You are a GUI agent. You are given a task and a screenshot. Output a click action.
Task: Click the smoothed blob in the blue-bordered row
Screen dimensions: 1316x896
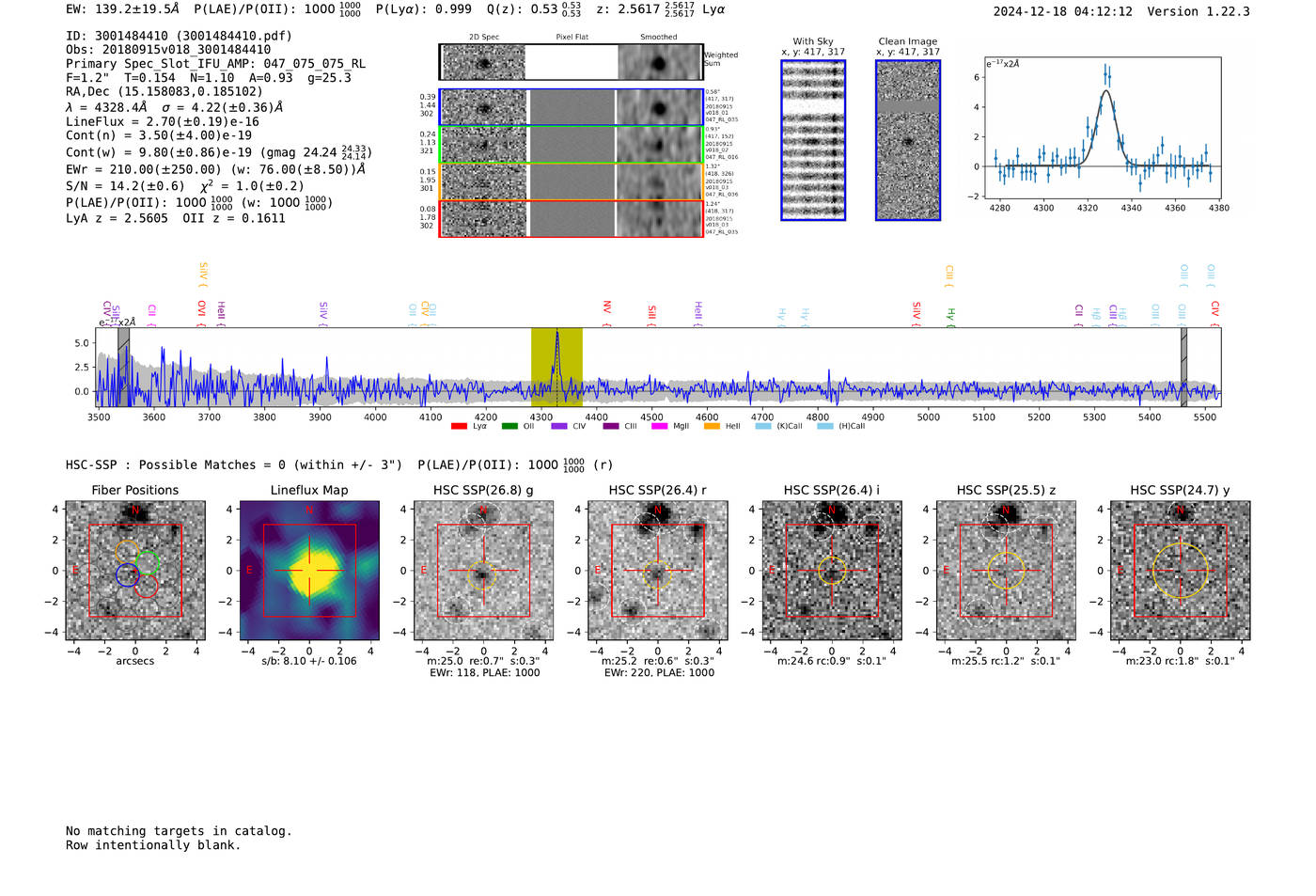click(659, 107)
